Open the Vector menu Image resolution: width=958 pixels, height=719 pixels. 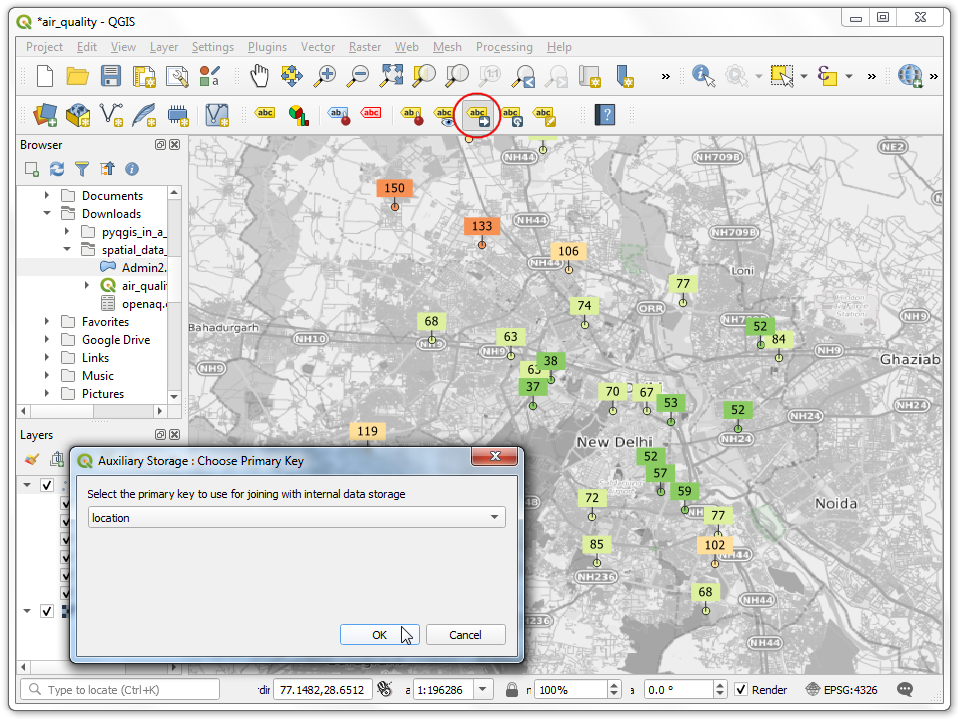318,47
